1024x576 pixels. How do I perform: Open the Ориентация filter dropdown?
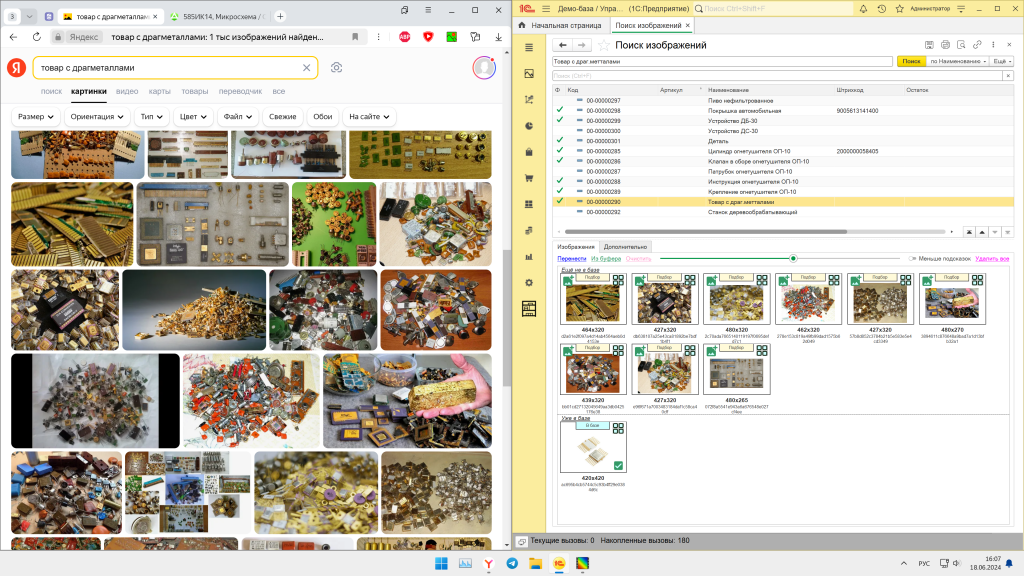pyautogui.click(x=97, y=117)
